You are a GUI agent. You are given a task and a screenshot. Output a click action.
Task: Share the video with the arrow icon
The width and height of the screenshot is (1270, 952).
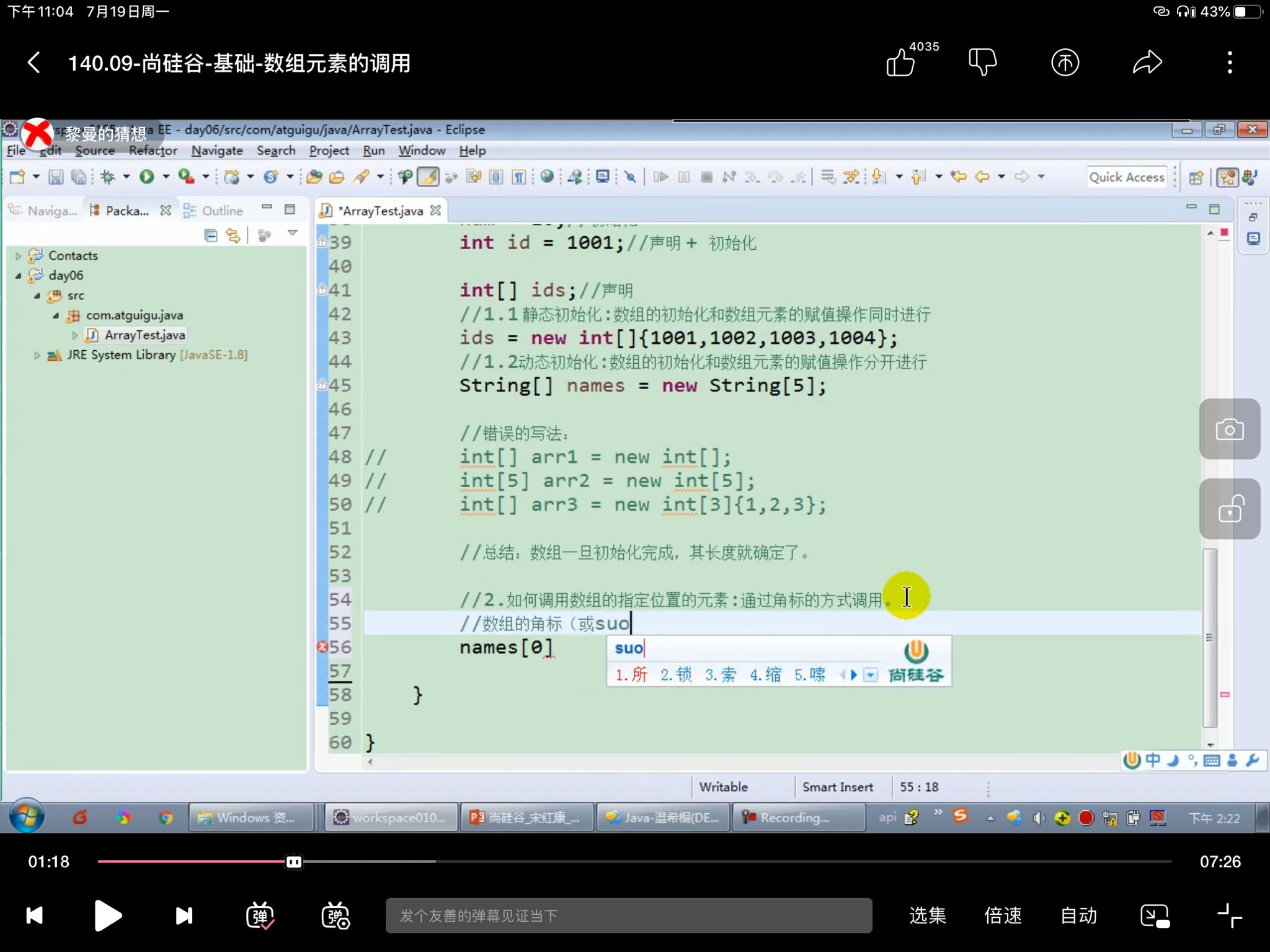click(x=1147, y=63)
